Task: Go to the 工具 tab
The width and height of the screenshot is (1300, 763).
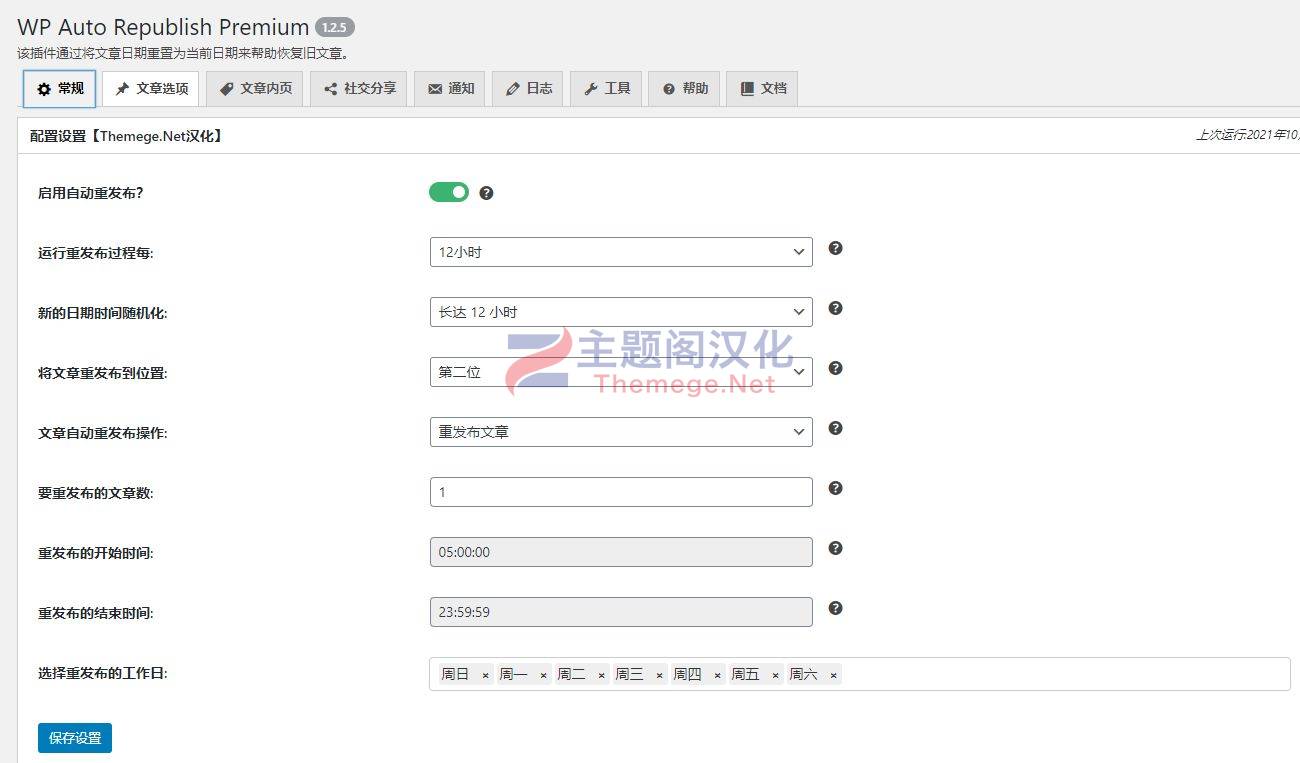Action: (606, 89)
